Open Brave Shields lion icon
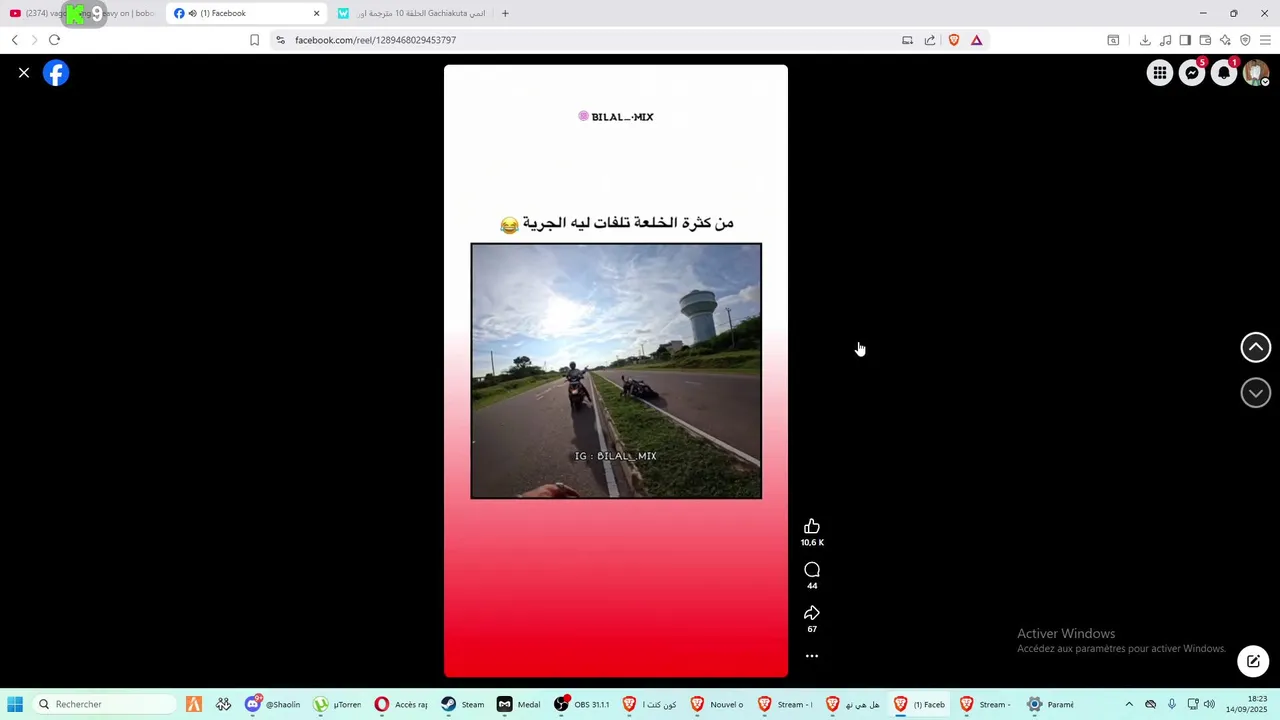This screenshot has height=720, width=1280. [x=953, y=40]
